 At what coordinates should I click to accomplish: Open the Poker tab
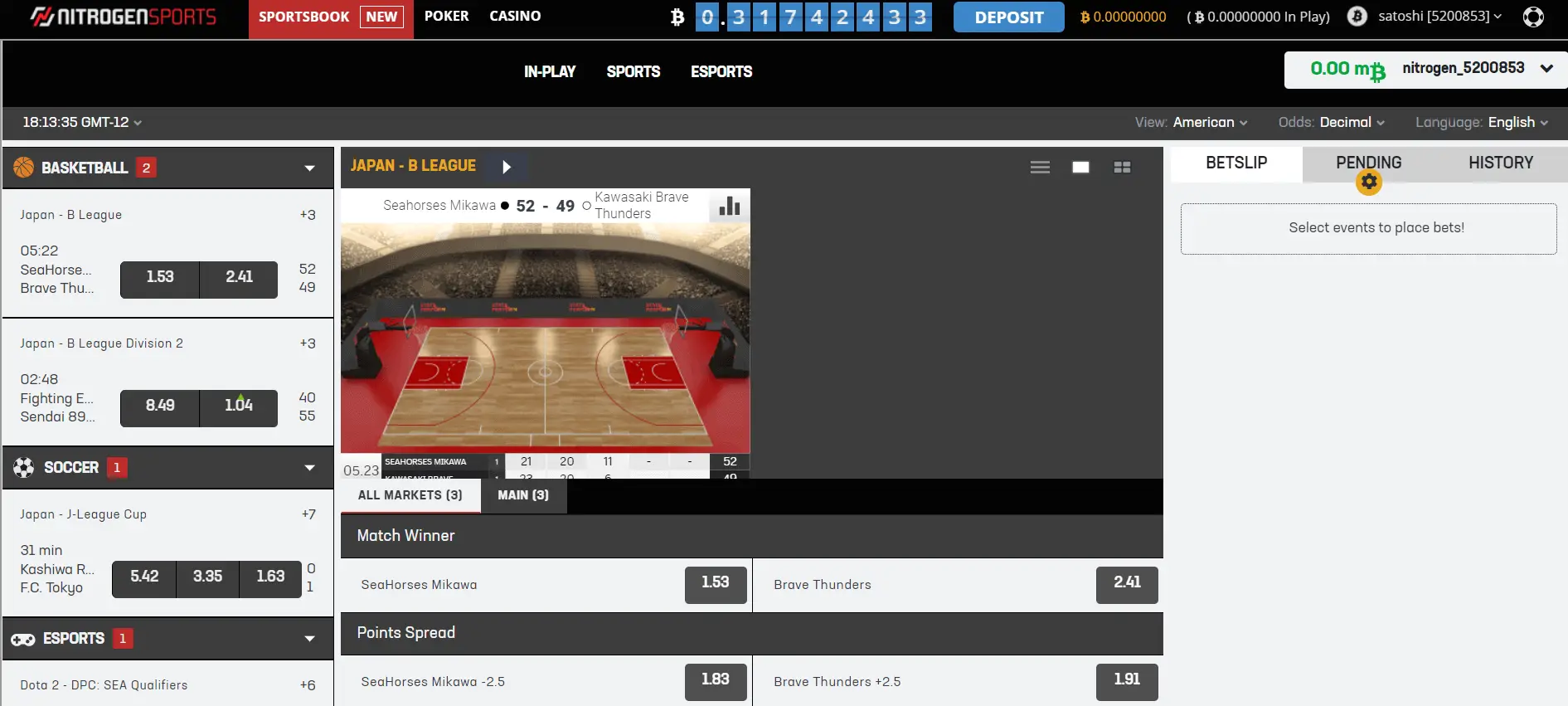tap(446, 17)
